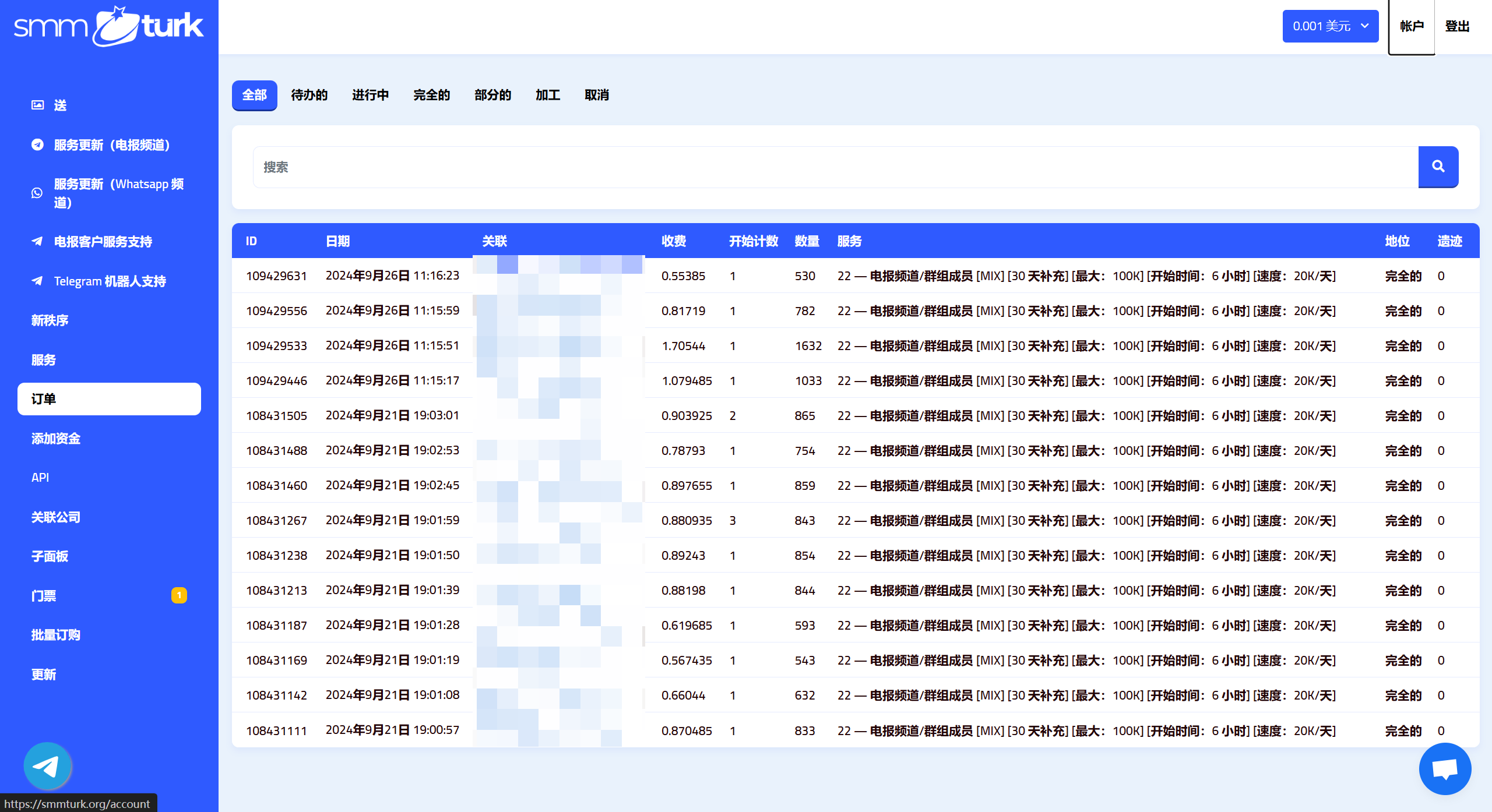The image size is (1492, 812).
Task: Click the image icon beside 送
Action: [37, 105]
